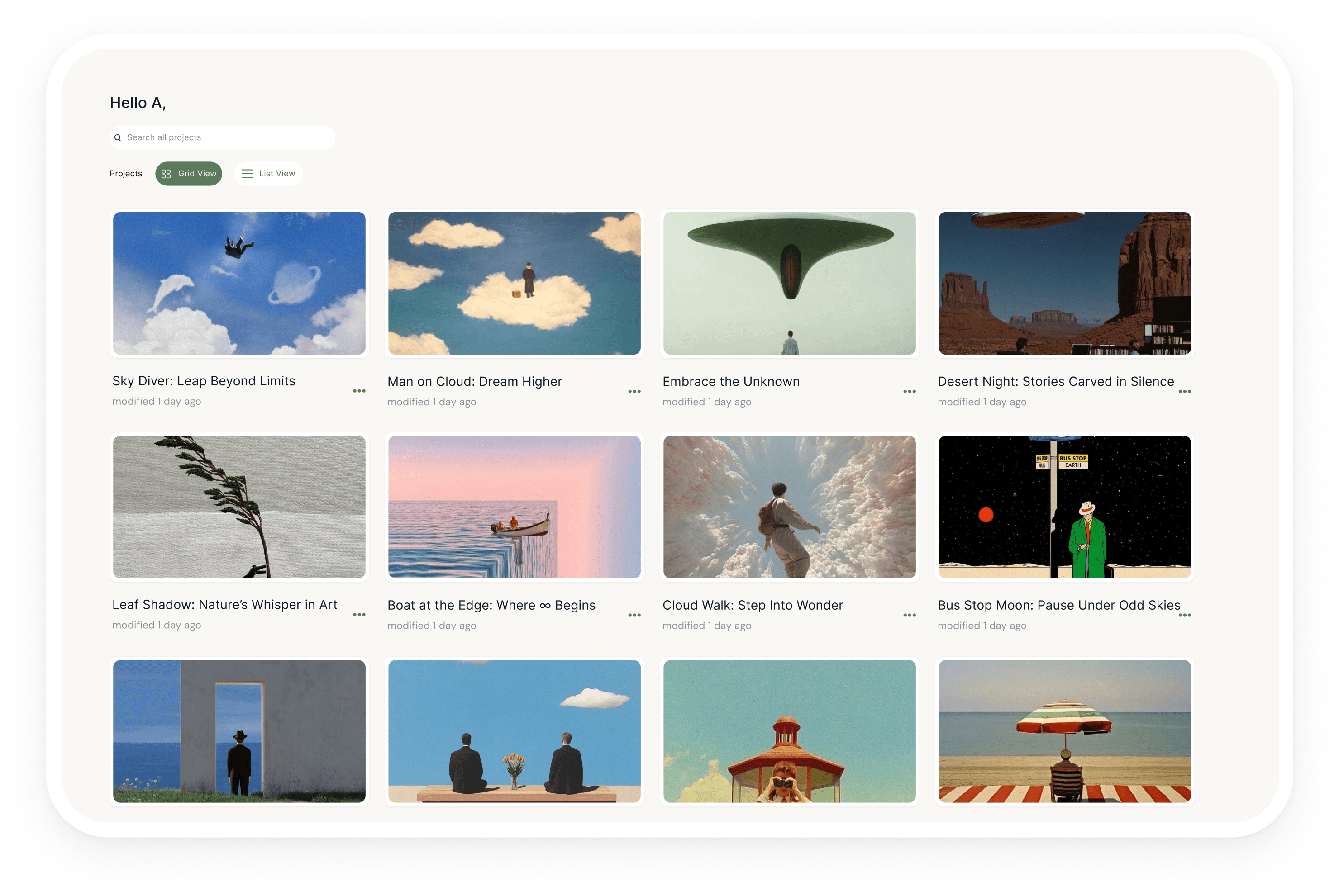Viewport: 1339px width, 896px height.
Task: Open more options for Bus Stop Moon
Action: click(x=1185, y=616)
